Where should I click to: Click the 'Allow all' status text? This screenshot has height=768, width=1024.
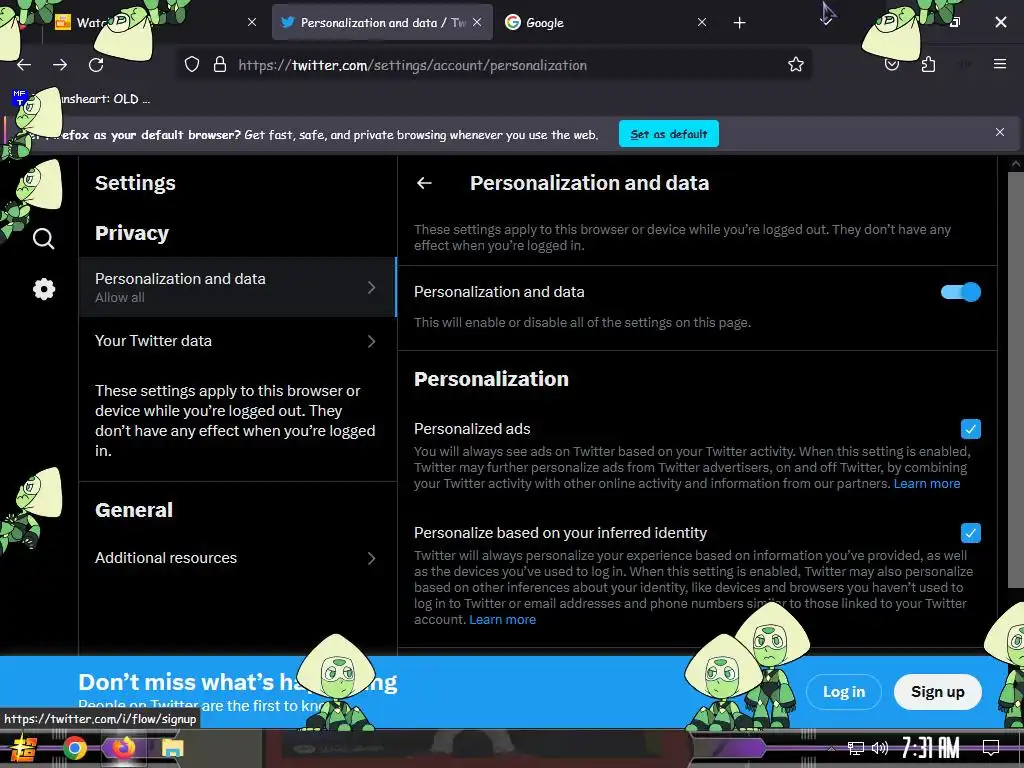[120, 298]
